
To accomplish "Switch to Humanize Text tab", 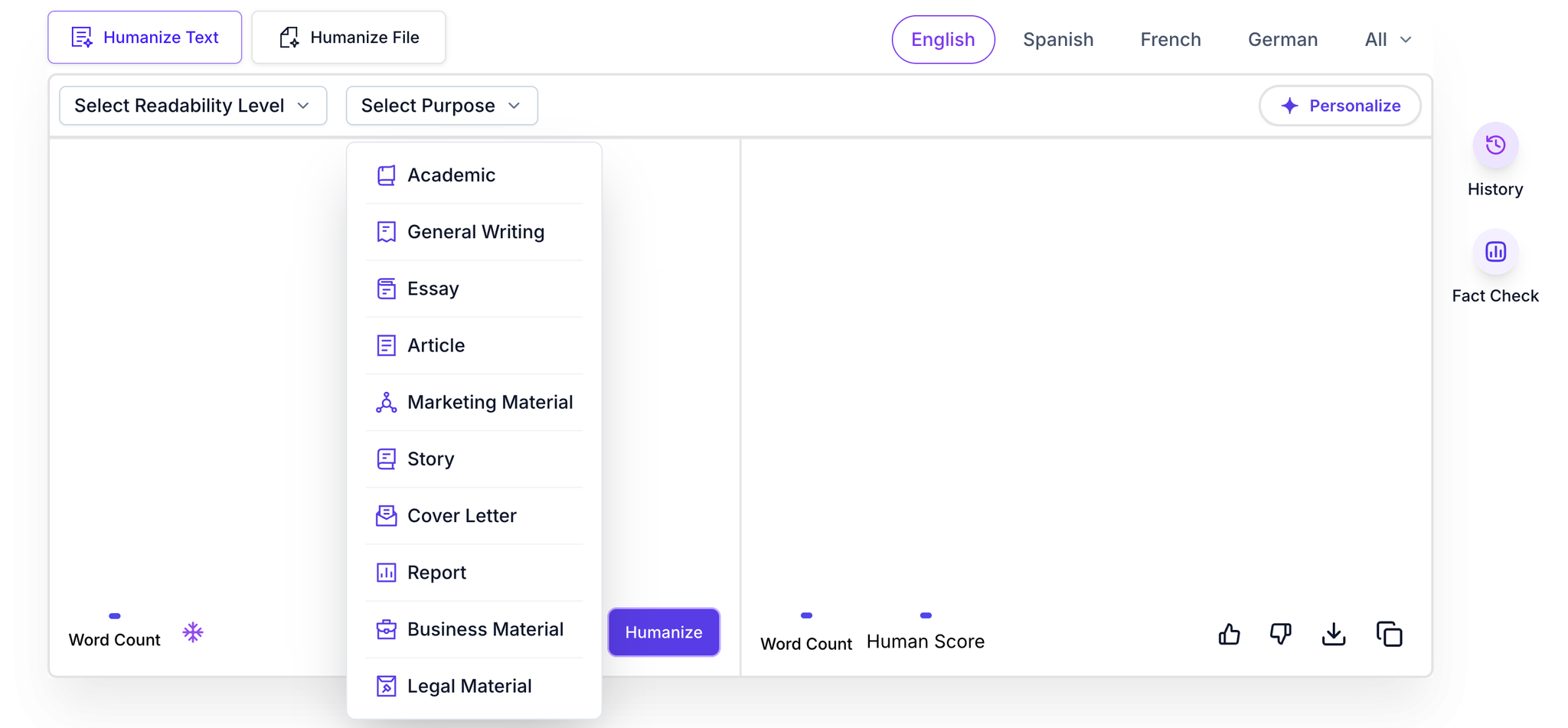I will click(145, 37).
